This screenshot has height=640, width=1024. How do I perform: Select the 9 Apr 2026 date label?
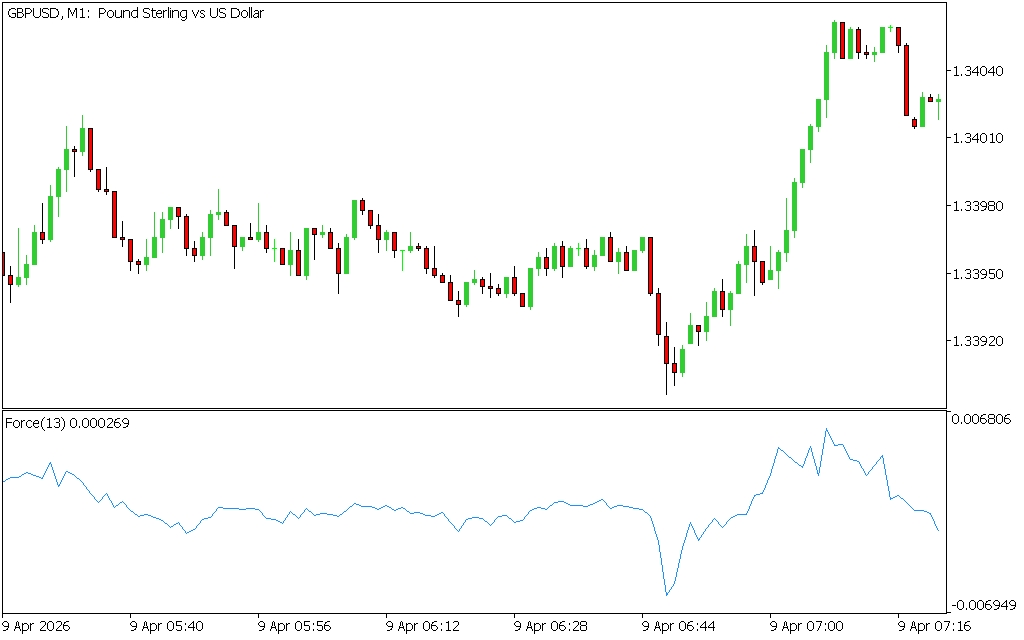[x=39, y=626]
